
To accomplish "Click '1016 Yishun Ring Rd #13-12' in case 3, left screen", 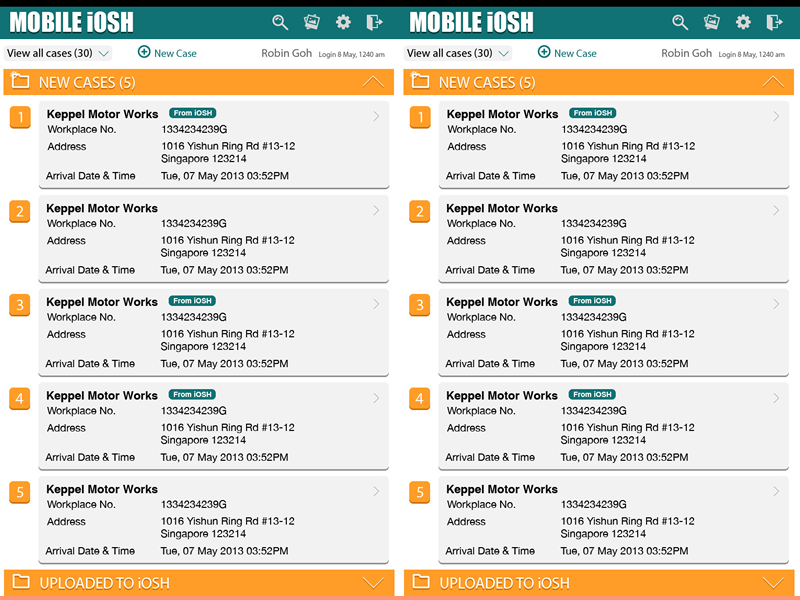I will [x=228, y=334].
